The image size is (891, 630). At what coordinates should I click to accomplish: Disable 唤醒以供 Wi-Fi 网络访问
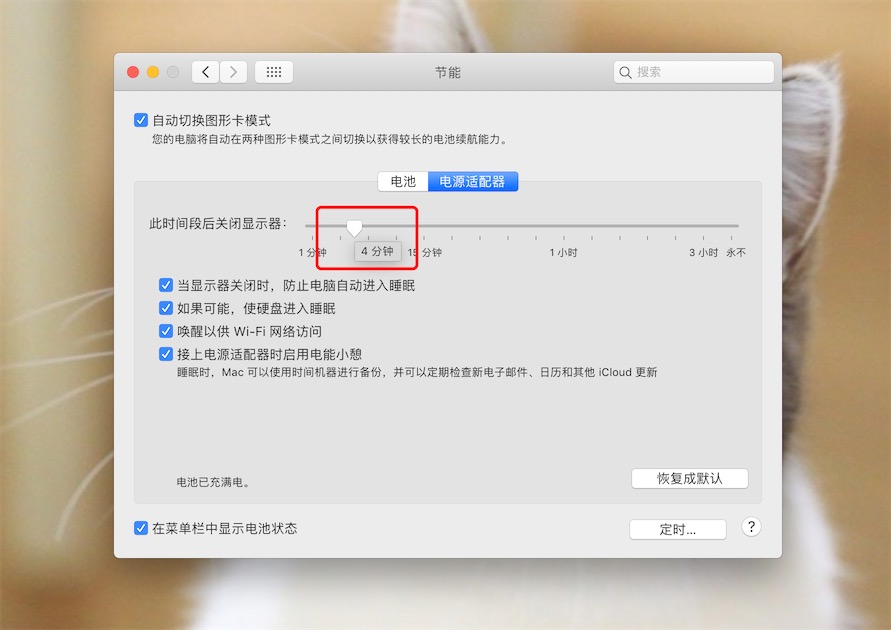click(166, 331)
